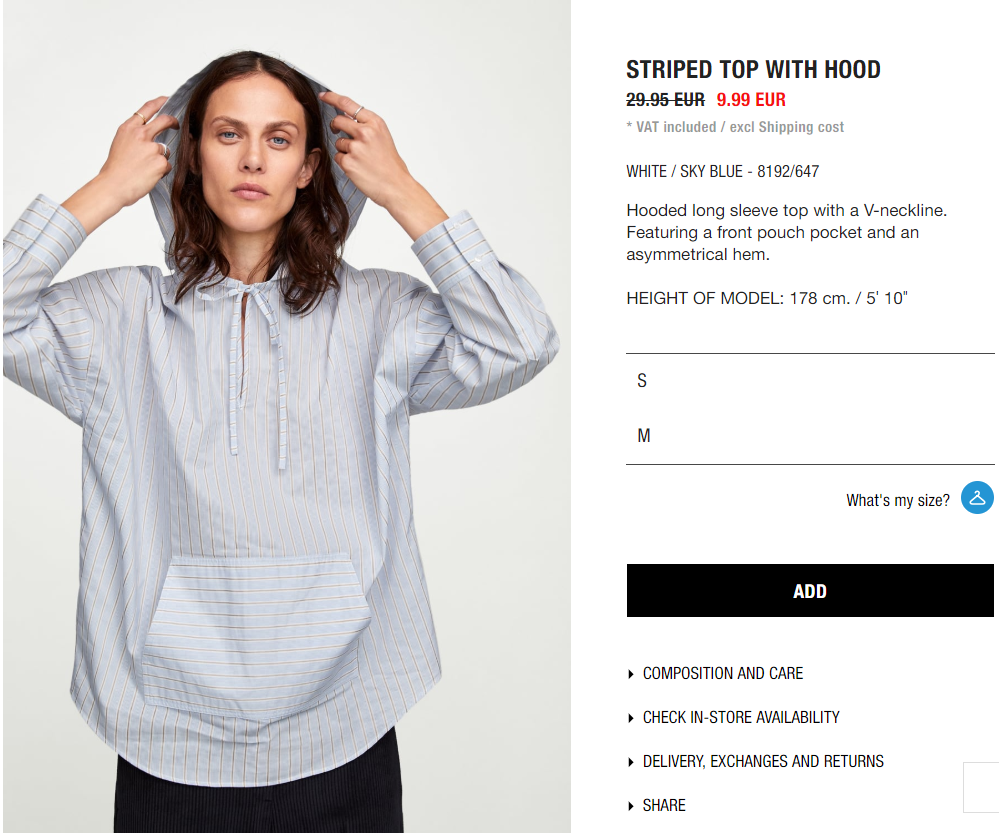The height and width of the screenshot is (833, 999).
Task: Open Delivery, Exchanges and Returns details
Action: [x=763, y=762]
